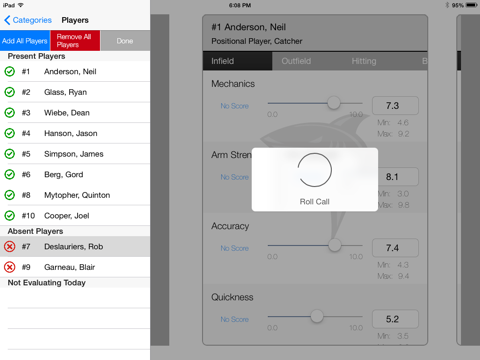This screenshot has width=480, height=360.
Task: Toggle absent X icon for Garneau, Blair
Action: pos(10,267)
